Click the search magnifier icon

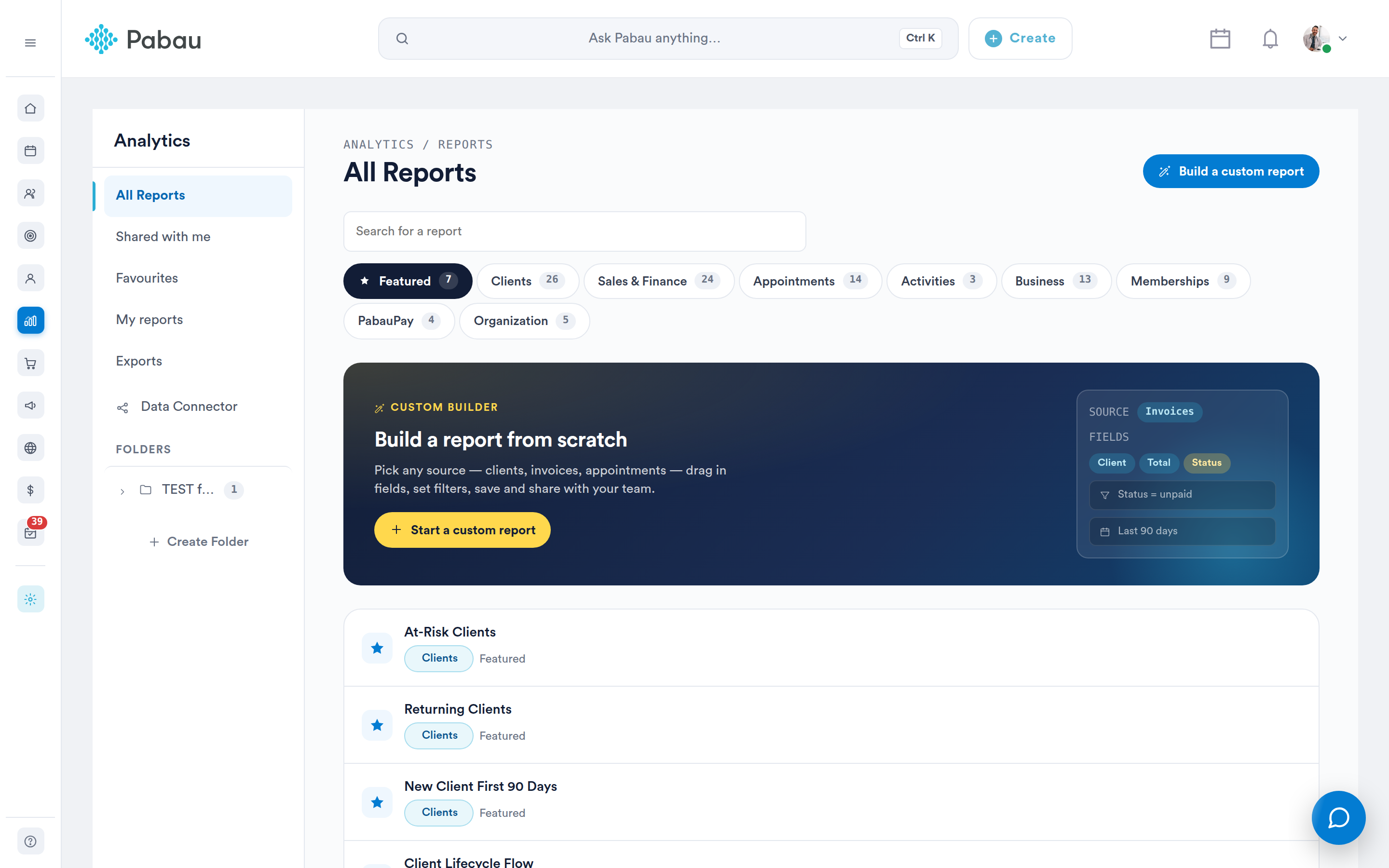coord(402,39)
